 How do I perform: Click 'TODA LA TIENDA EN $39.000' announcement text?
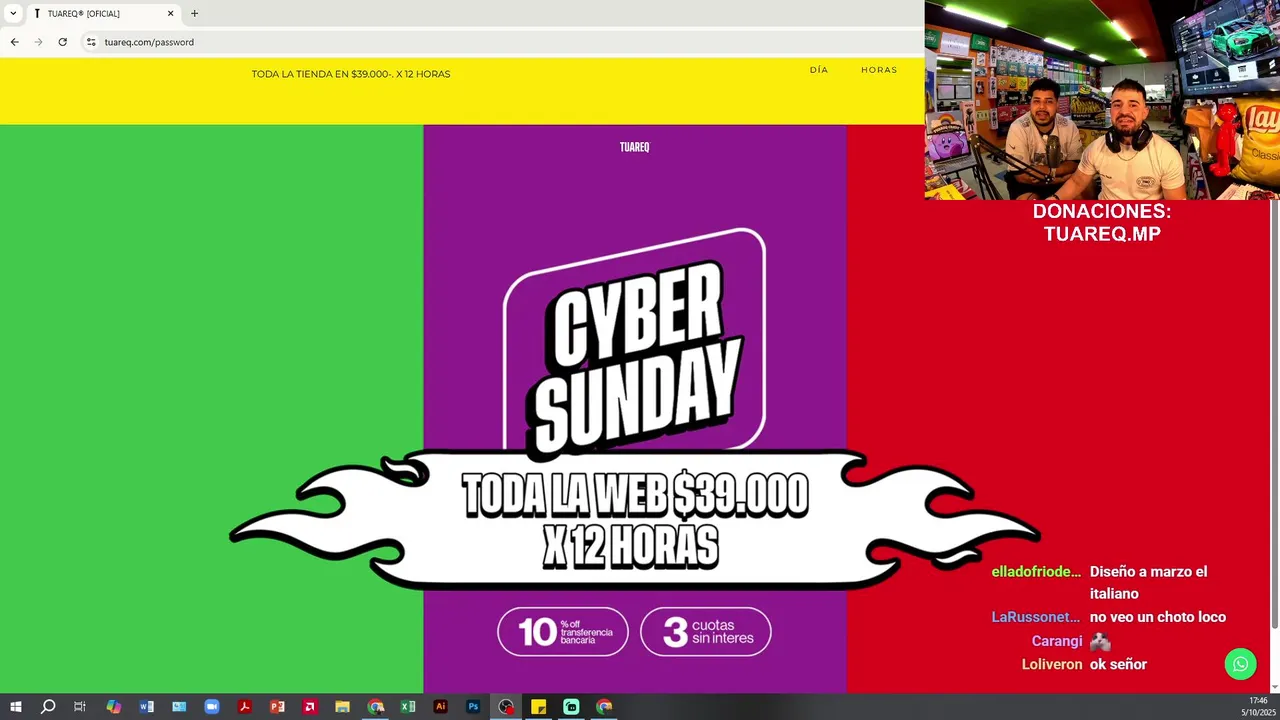(351, 74)
